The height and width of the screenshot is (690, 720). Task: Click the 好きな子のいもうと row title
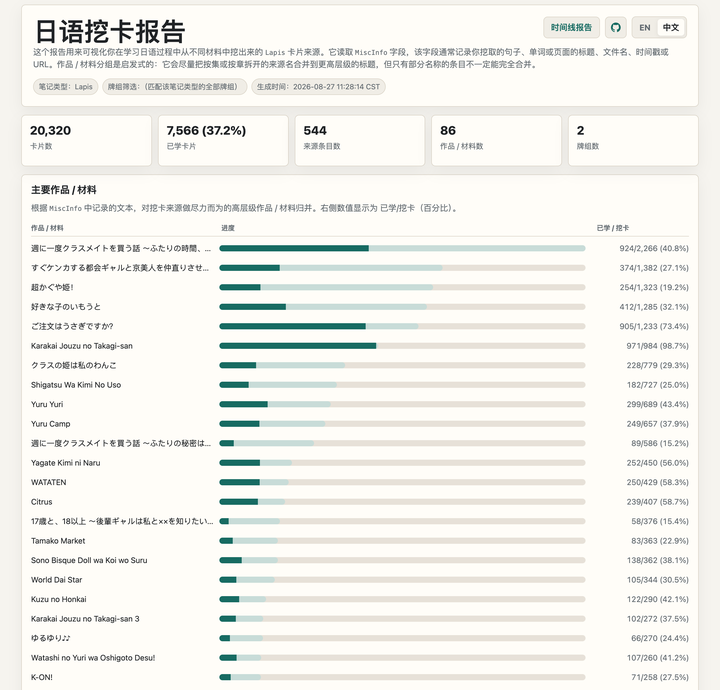(x=66, y=307)
